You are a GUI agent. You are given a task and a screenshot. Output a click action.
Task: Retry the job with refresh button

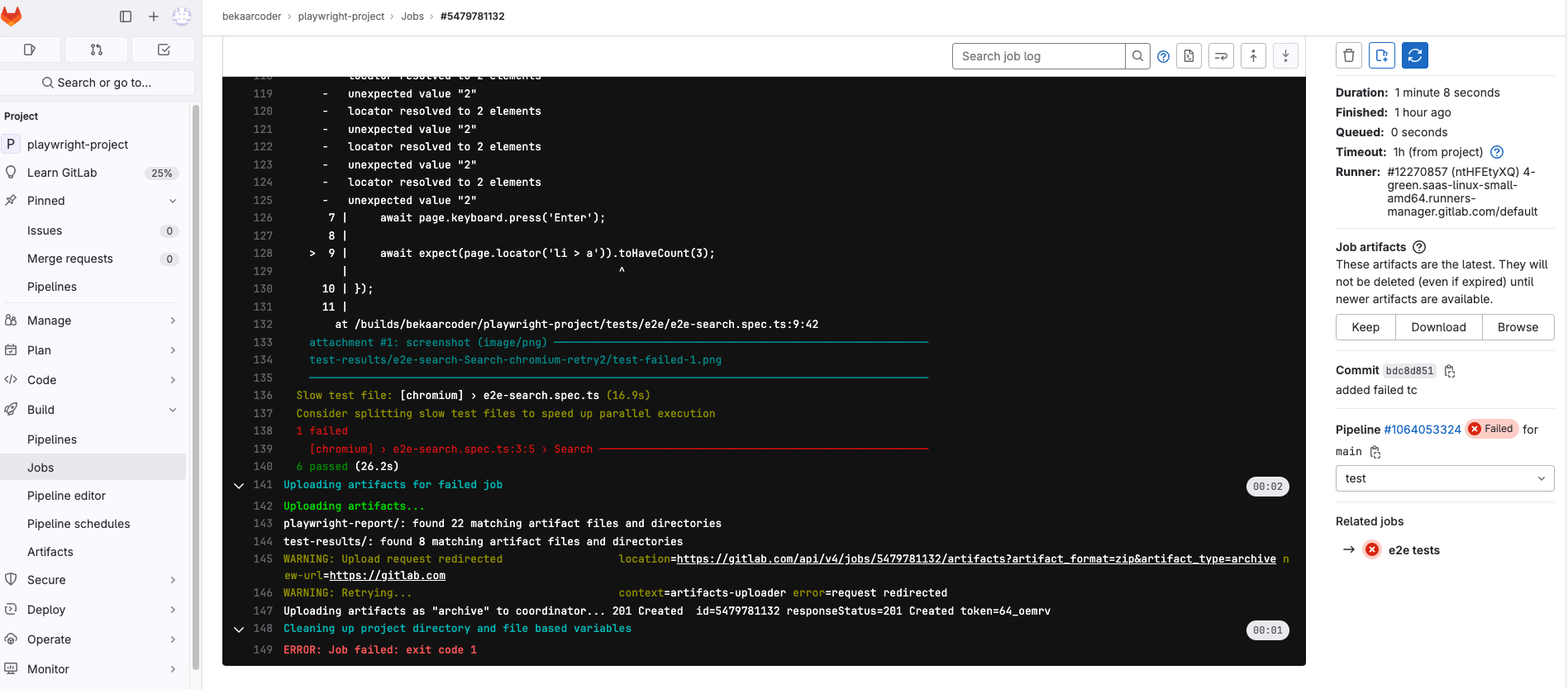coord(1415,55)
